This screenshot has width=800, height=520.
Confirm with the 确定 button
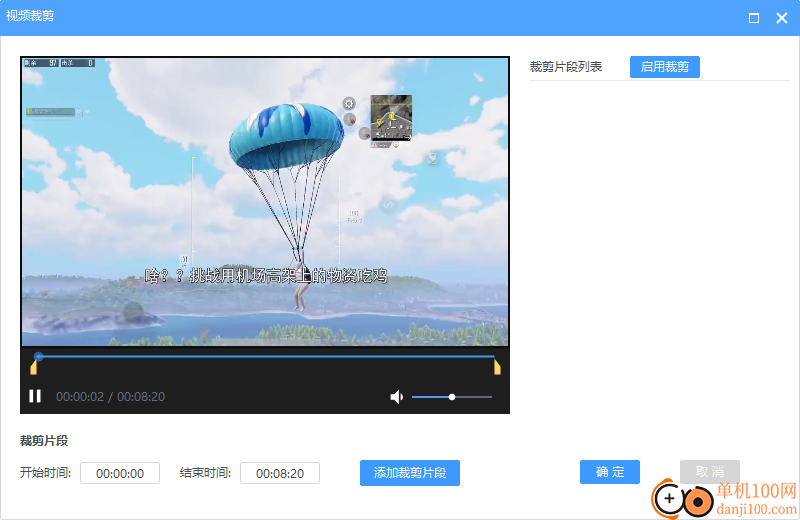click(610, 472)
